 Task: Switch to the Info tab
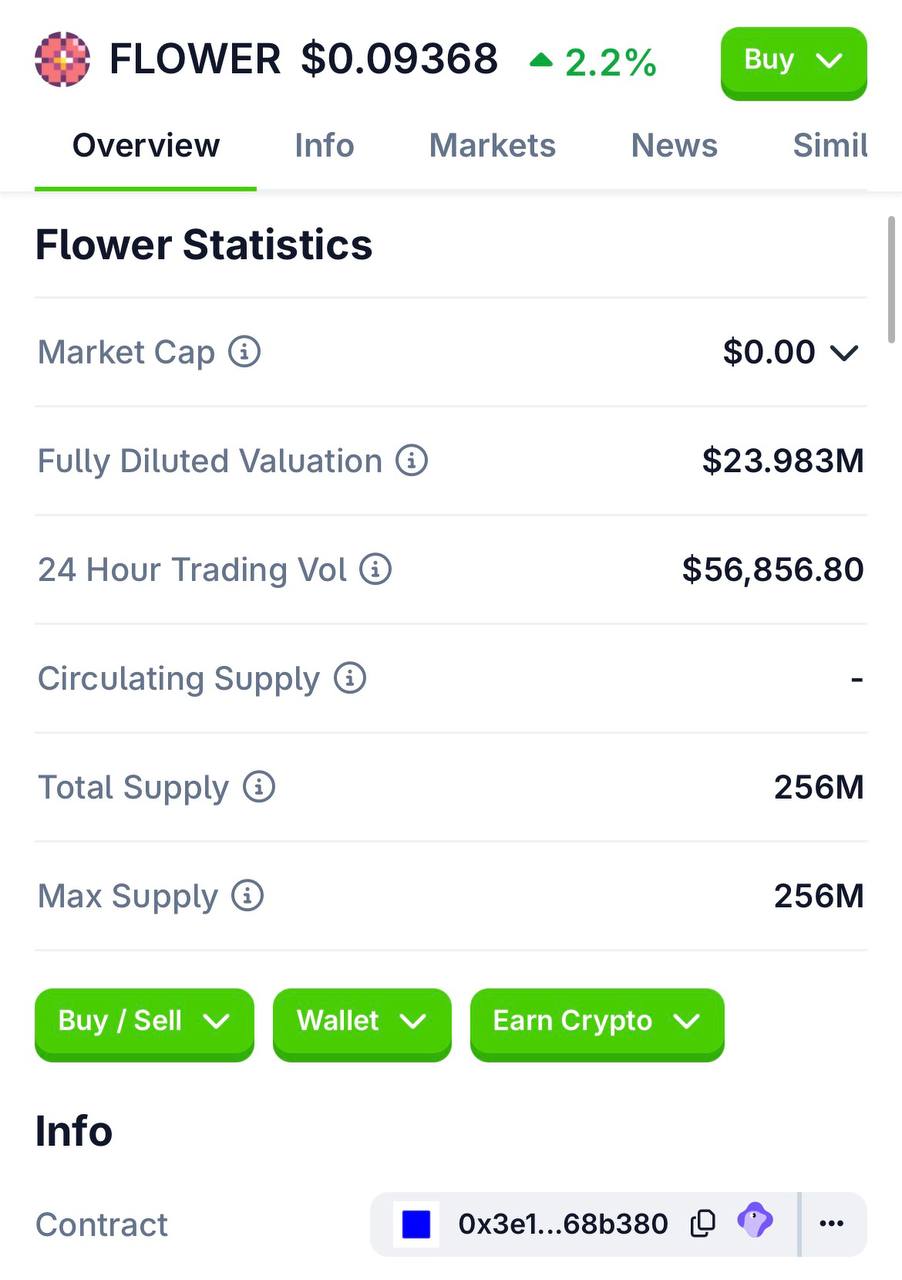324,146
